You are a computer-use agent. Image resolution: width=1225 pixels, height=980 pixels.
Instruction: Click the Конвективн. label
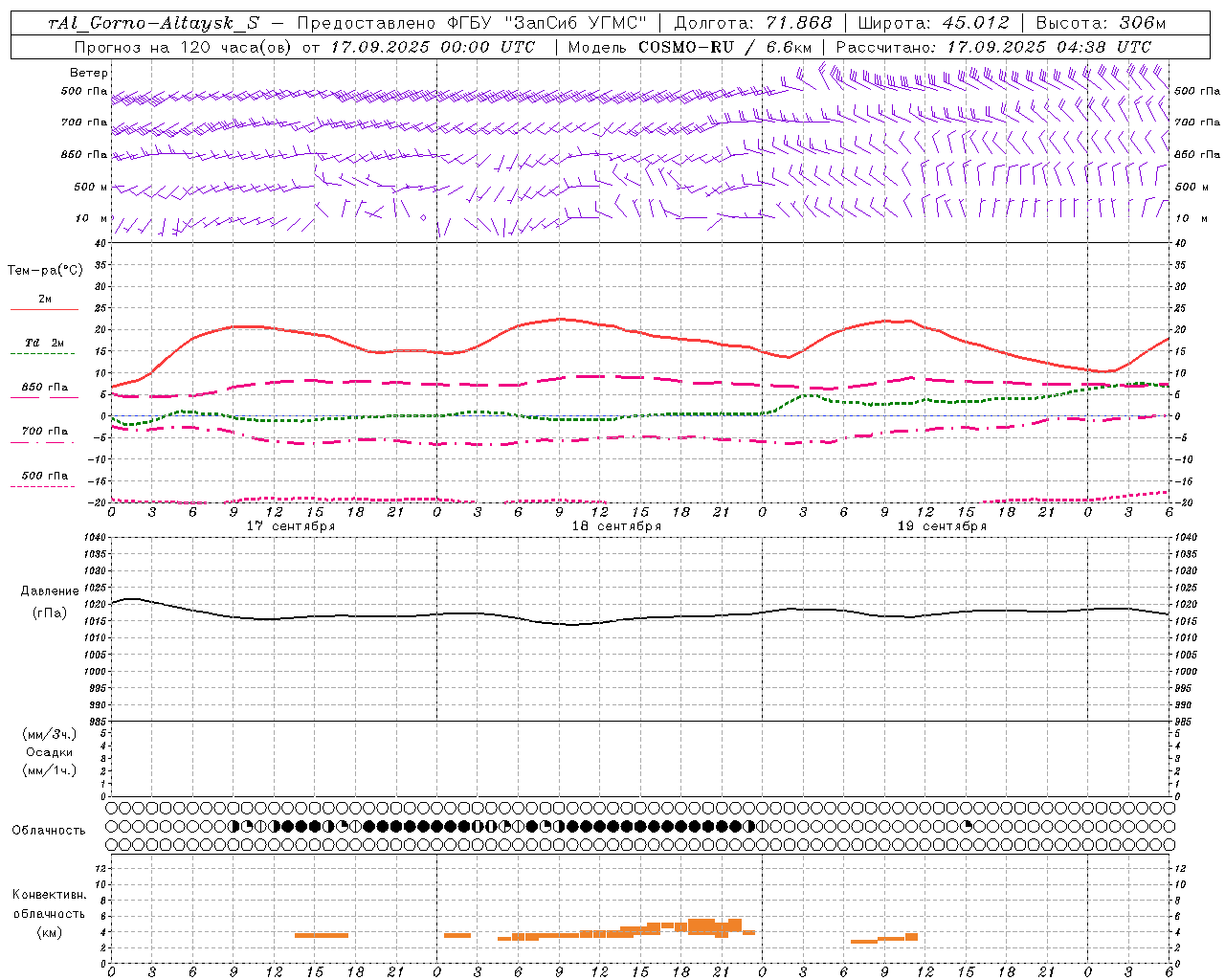click(x=50, y=895)
